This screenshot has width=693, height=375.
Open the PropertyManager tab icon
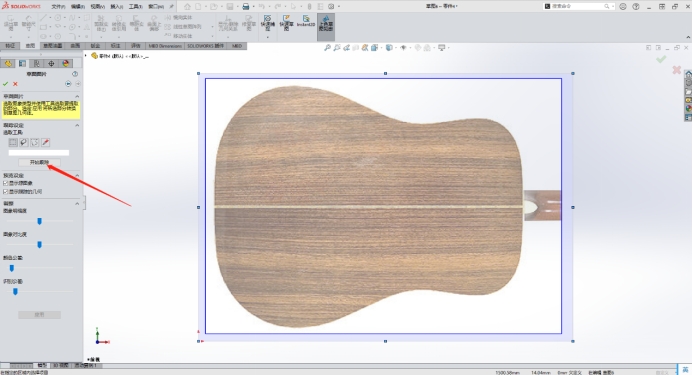pyautogui.click(x=22, y=63)
